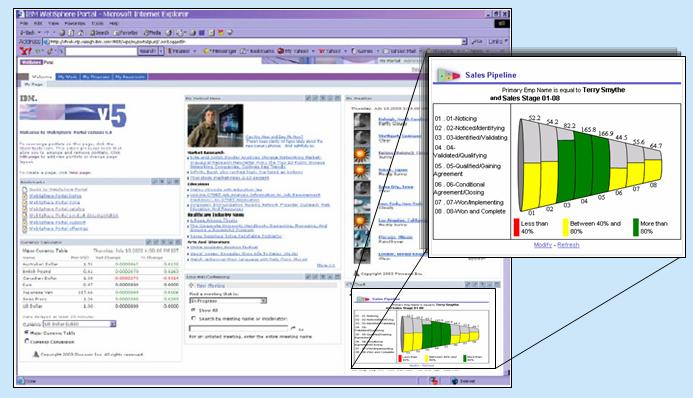Click the Los Angeles sunny weather icon
The image size is (693, 398).
[362, 220]
